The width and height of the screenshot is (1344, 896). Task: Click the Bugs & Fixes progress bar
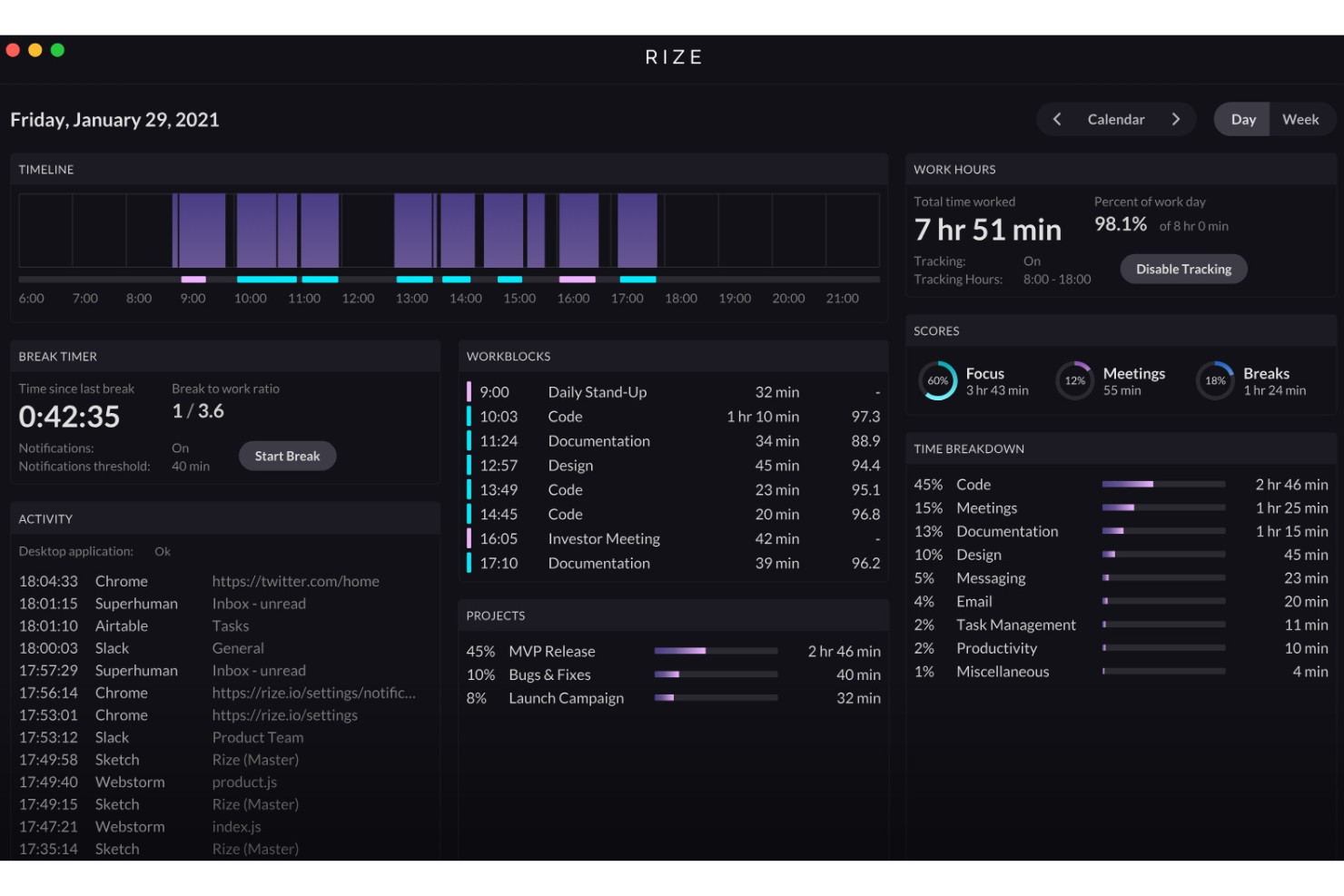point(715,674)
